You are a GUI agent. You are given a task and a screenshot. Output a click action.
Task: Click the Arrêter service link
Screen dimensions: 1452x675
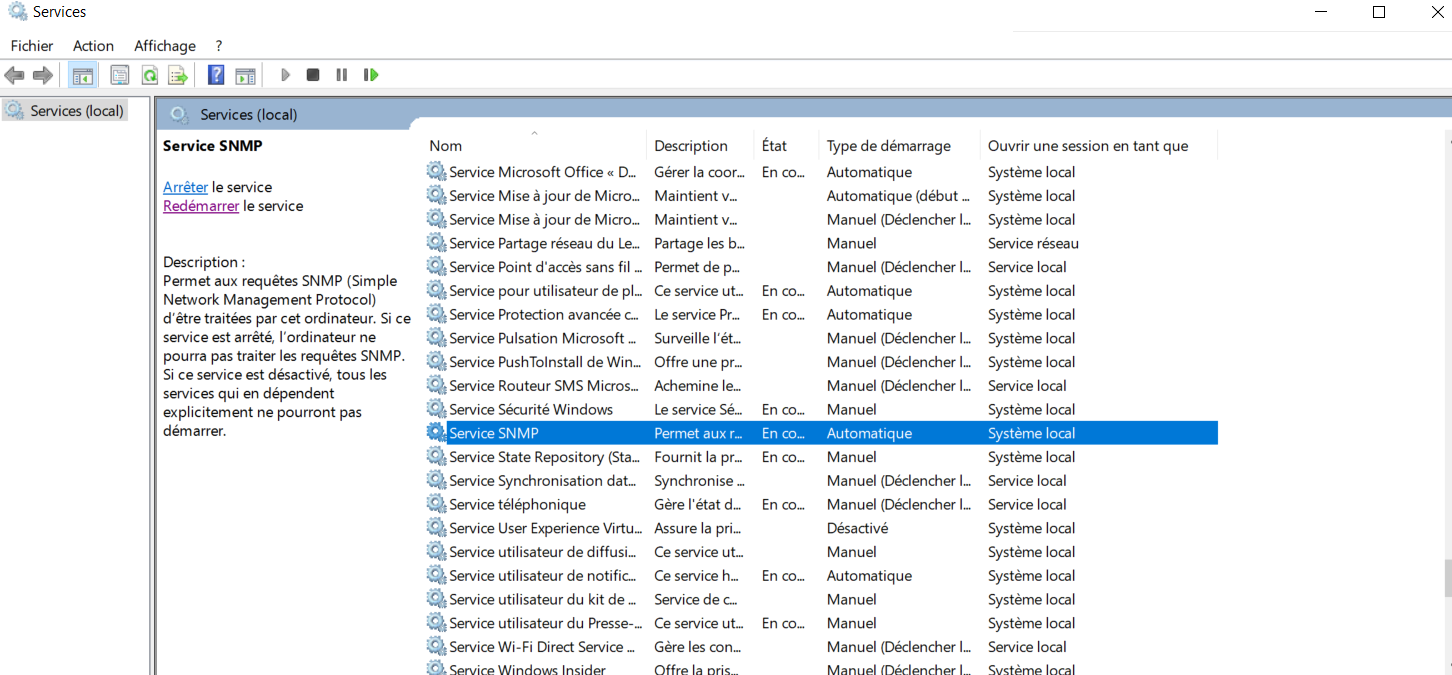point(185,187)
